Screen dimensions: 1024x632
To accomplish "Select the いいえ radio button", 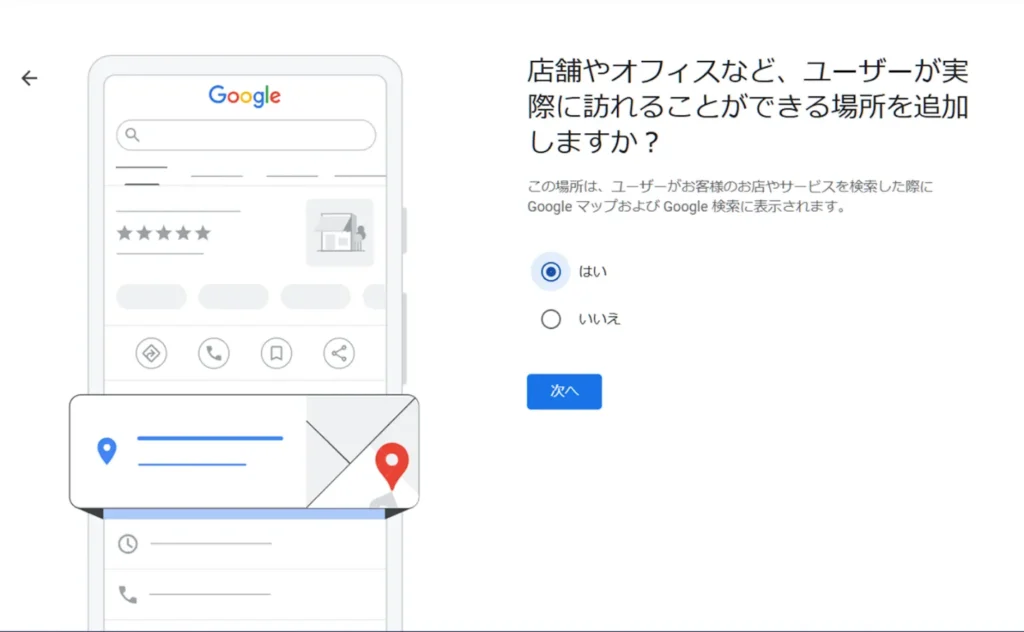I will tap(550, 320).
